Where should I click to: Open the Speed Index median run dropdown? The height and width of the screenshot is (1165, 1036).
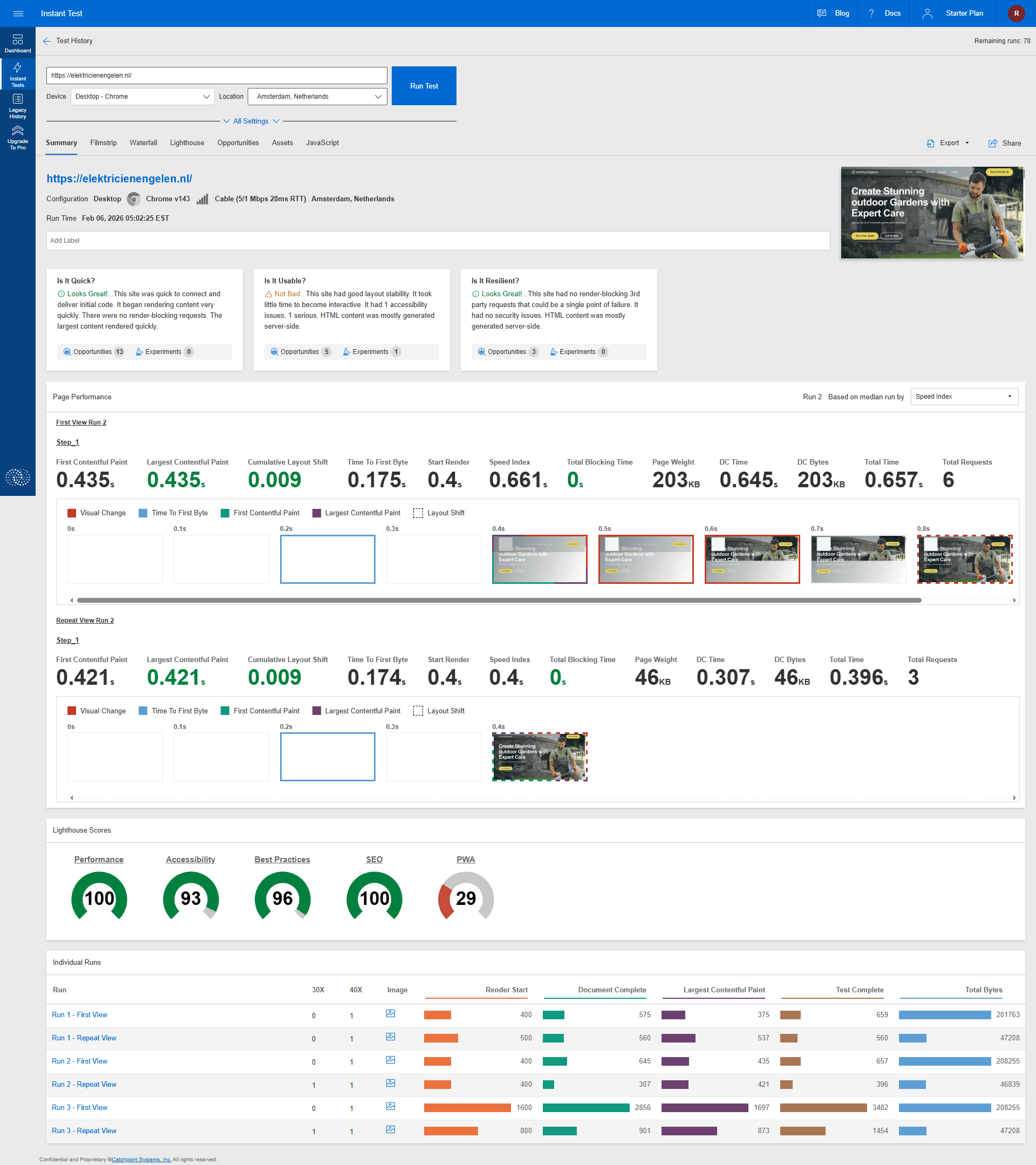pos(964,397)
